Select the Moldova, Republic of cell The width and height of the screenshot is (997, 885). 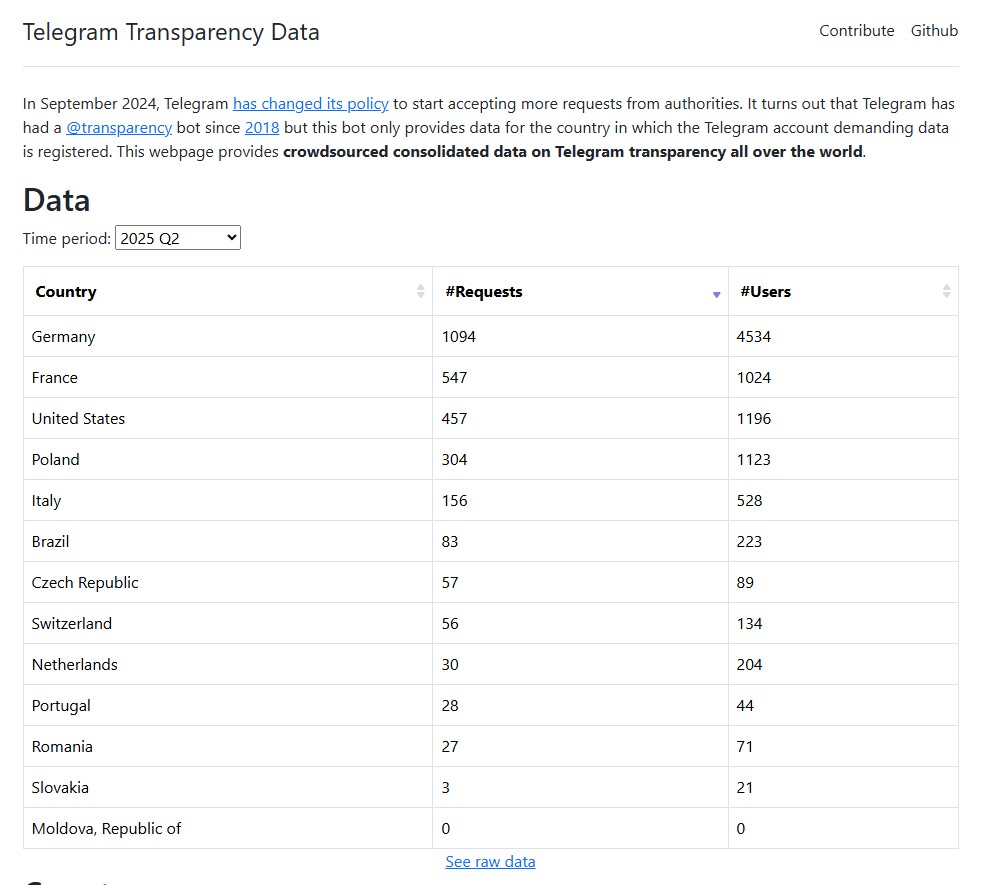coord(106,829)
